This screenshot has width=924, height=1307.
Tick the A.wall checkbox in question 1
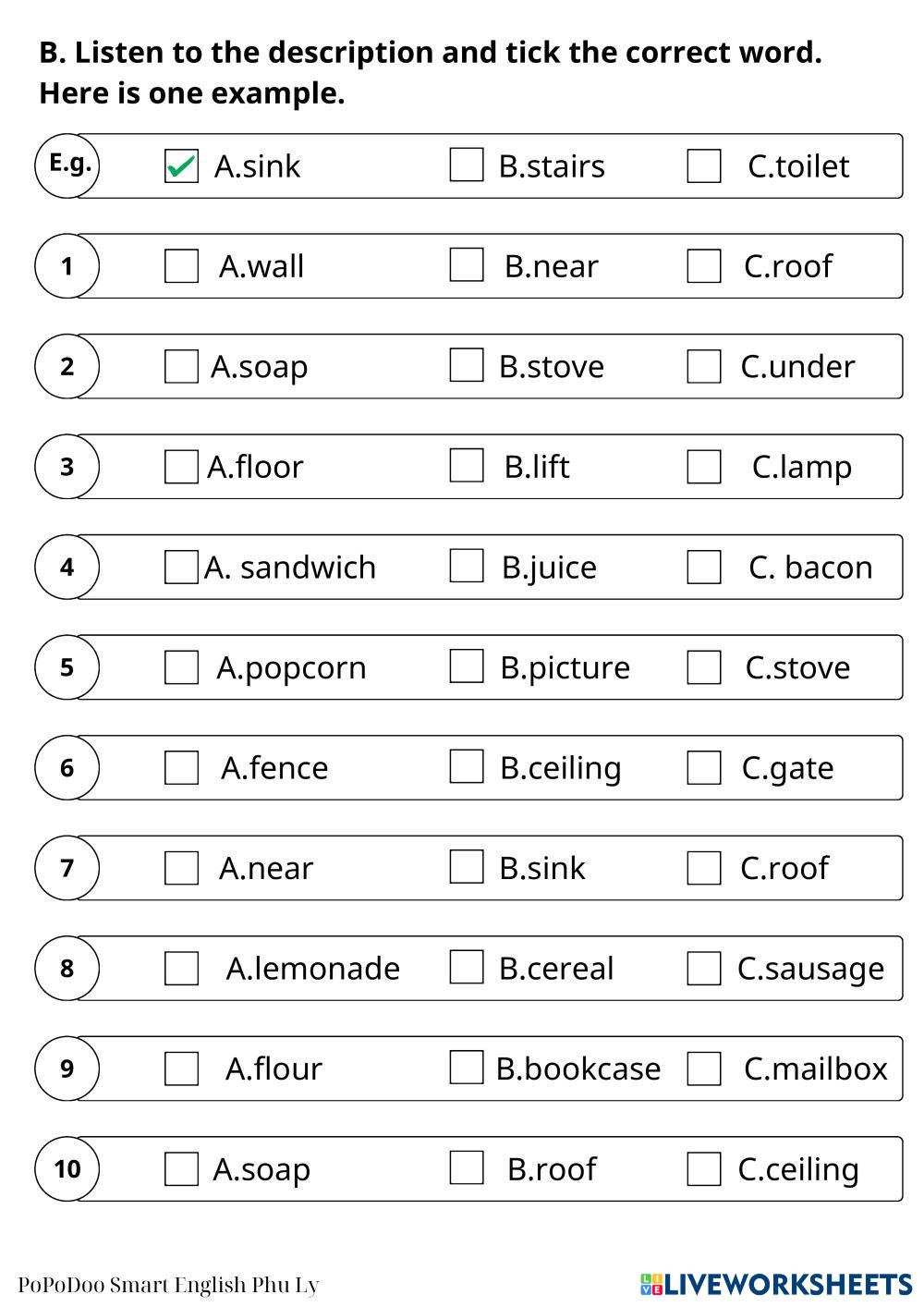pyautogui.click(x=181, y=266)
